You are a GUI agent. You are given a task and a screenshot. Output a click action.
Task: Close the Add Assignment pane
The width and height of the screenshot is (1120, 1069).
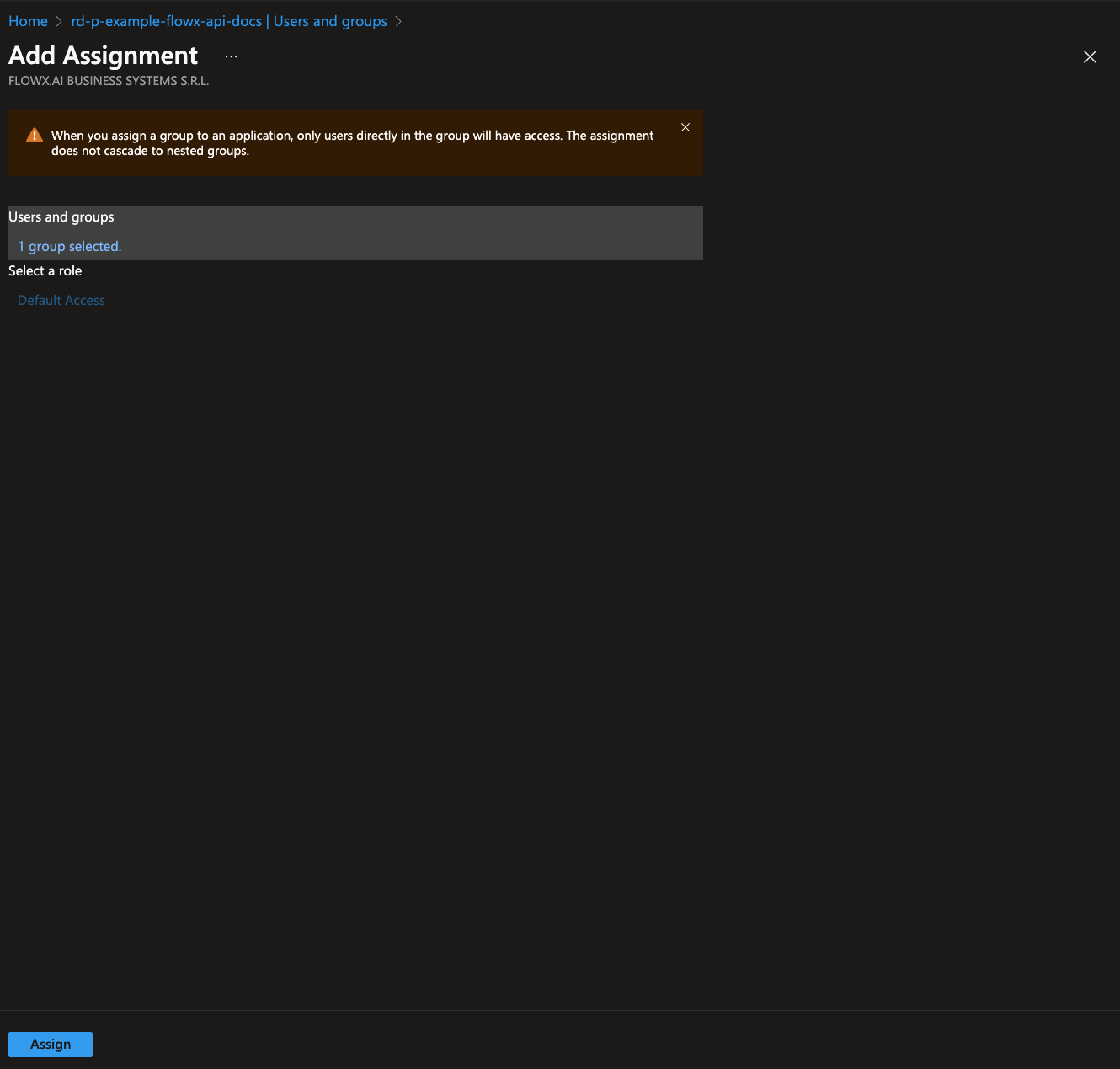pyautogui.click(x=1090, y=56)
